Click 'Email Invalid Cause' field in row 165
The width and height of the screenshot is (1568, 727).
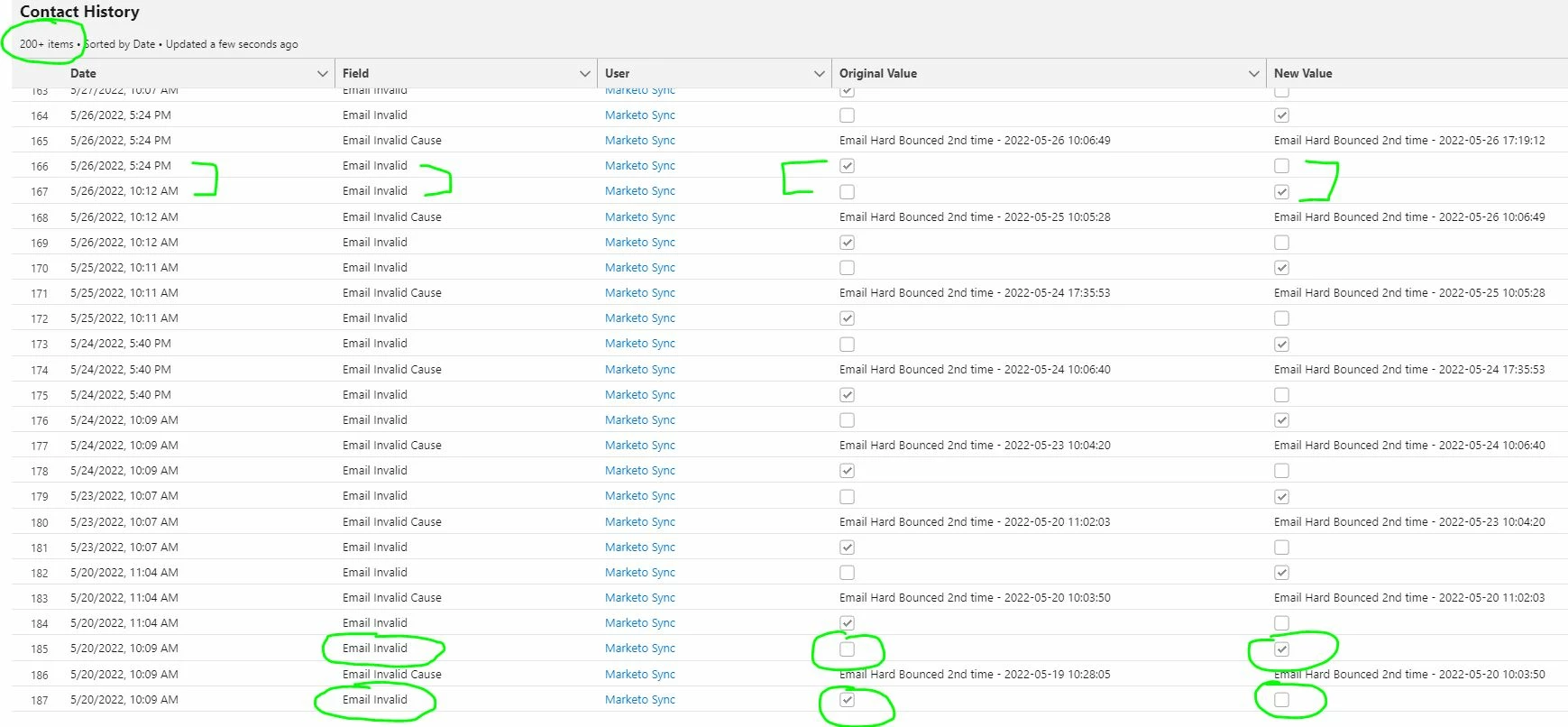pos(392,140)
